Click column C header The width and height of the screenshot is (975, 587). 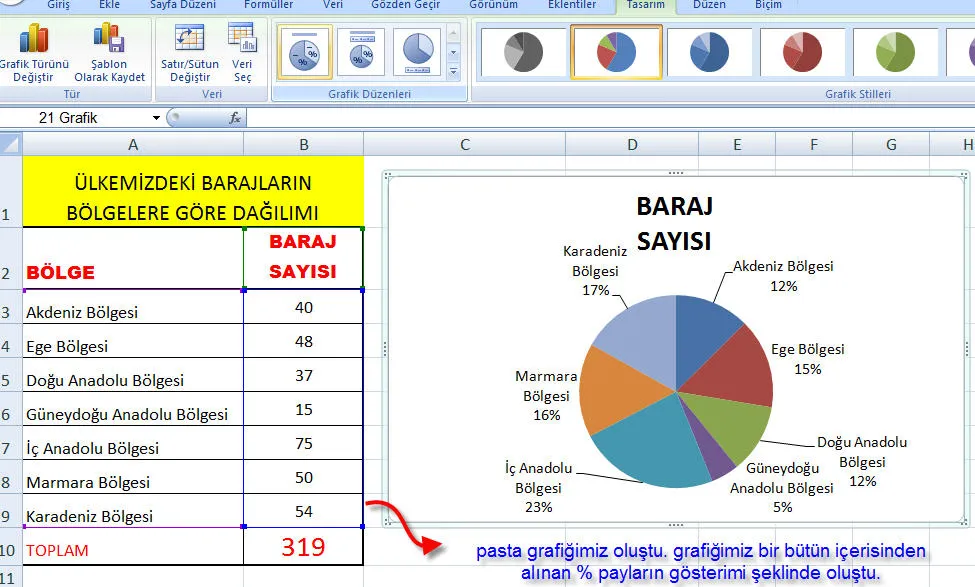click(464, 145)
